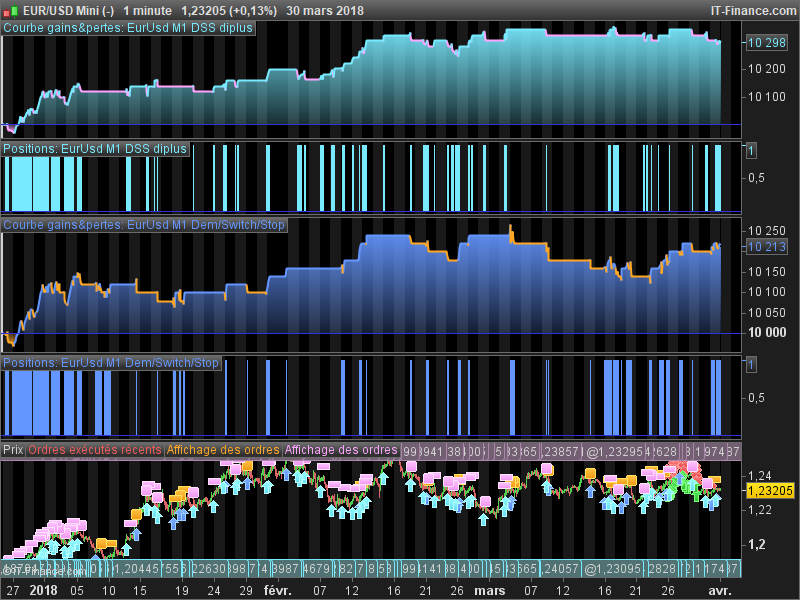The width and height of the screenshot is (800, 600).
Task: Click the pink ,23857 order label
Action: 560,452
